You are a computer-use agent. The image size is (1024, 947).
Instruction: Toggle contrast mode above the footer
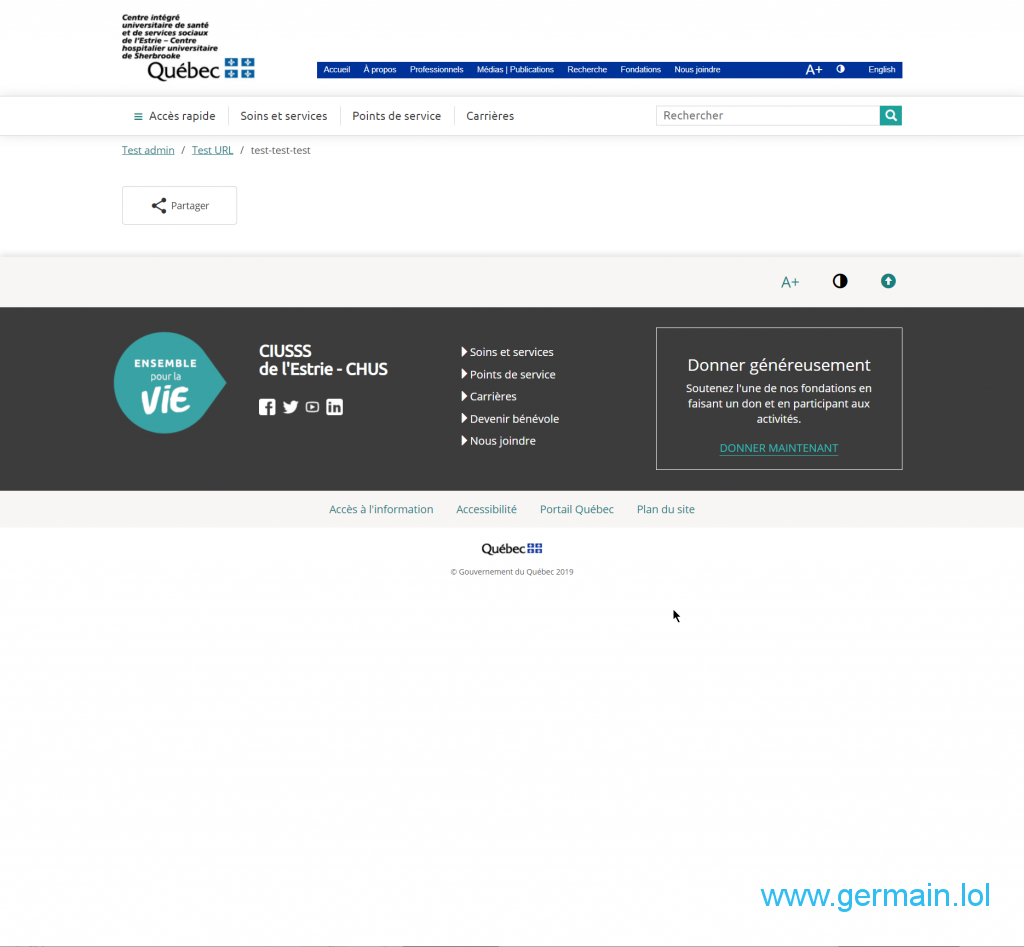[840, 281]
